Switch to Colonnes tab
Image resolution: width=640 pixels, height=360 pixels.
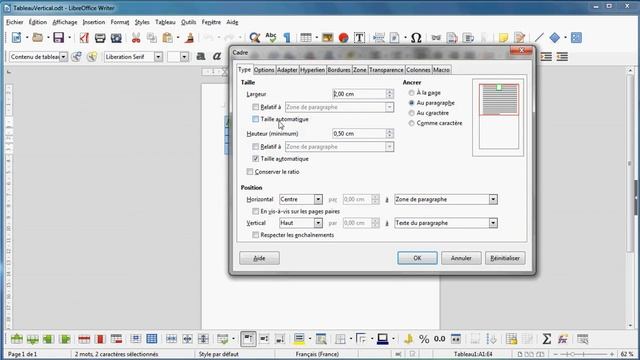pos(418,70)
